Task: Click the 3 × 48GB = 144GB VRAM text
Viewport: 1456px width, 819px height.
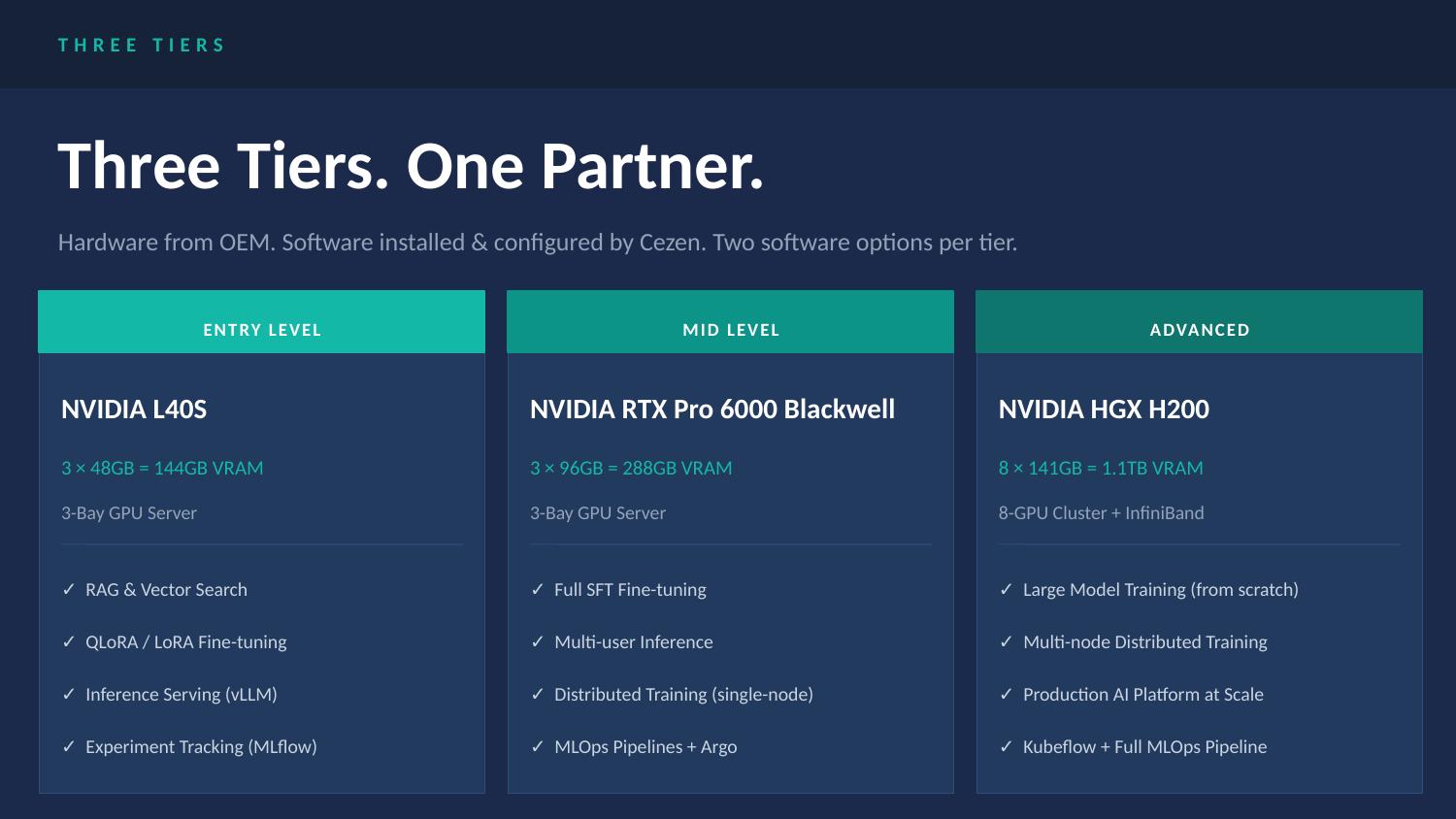Action: (x=162, y=468)
